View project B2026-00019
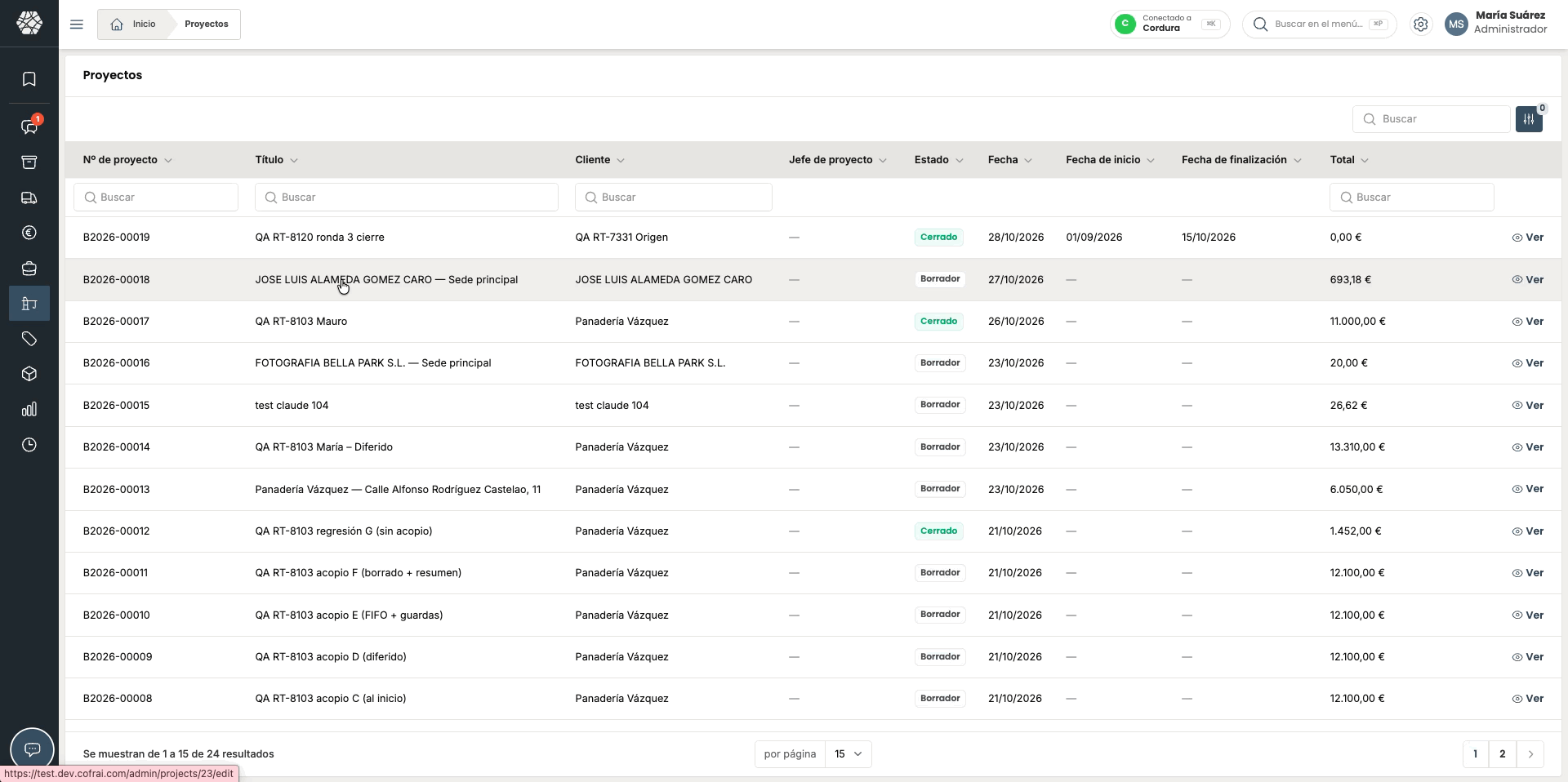1568x782 pixels. (1527, 238)
